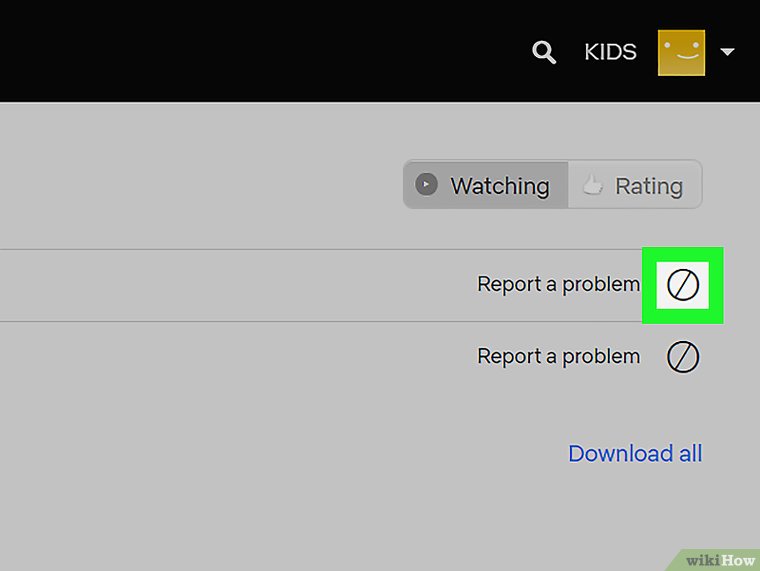Switch to the Rating tab
Screen dimensions: 760x571
coord(634,185)
